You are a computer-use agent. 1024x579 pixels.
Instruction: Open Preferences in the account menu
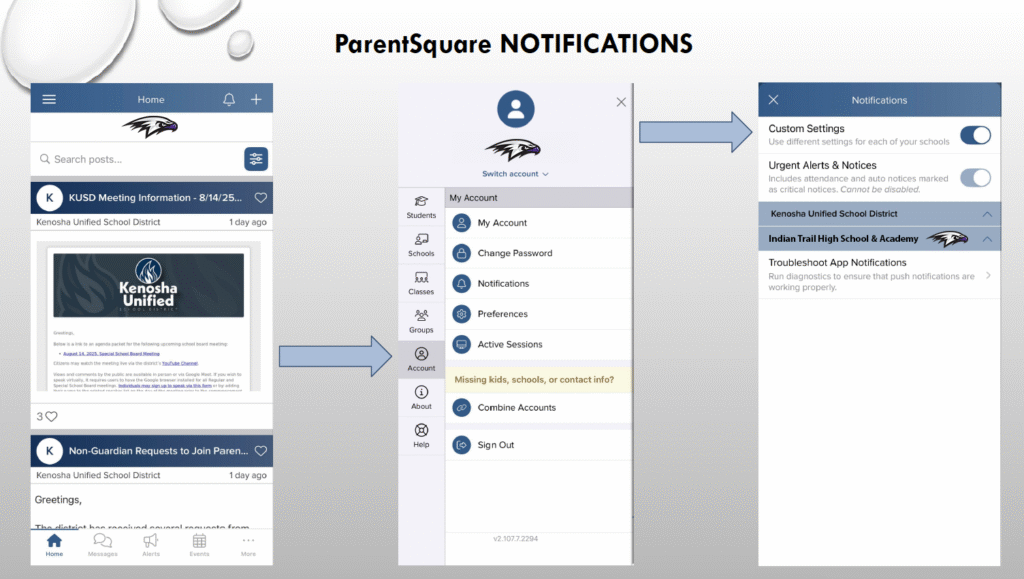539,314
